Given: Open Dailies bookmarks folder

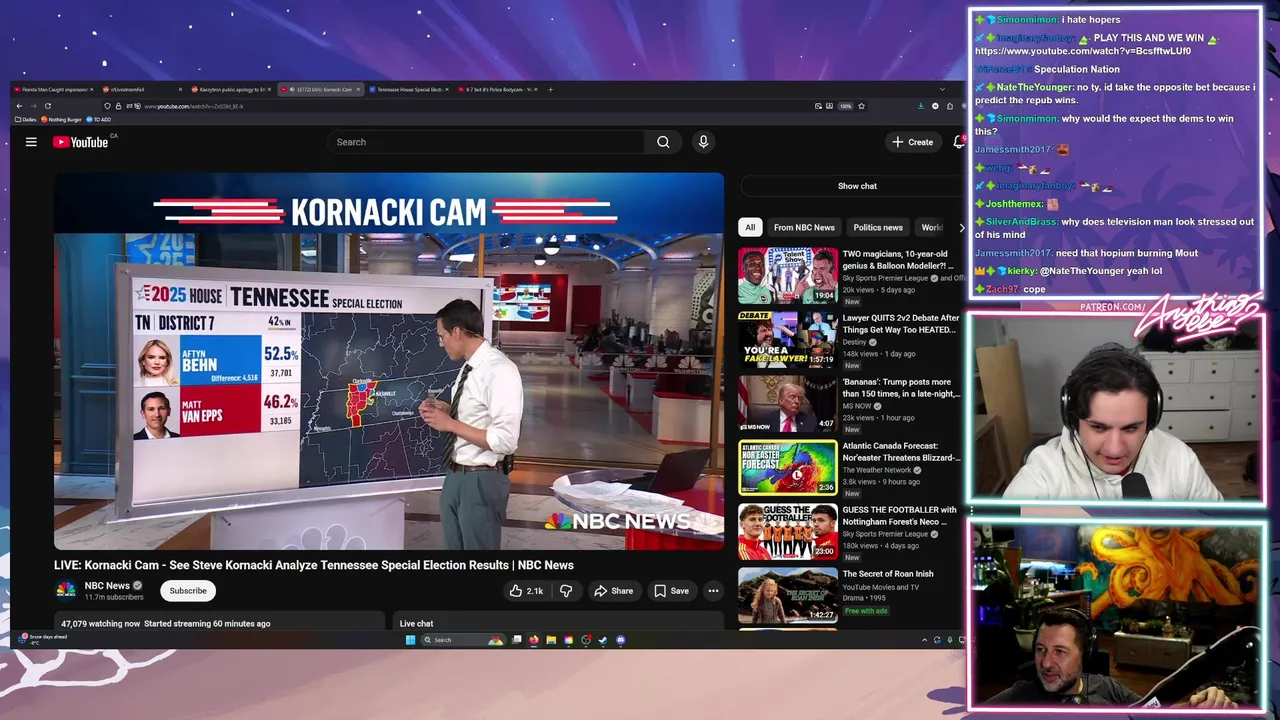Looking at the screenshot, I should 26,119.
